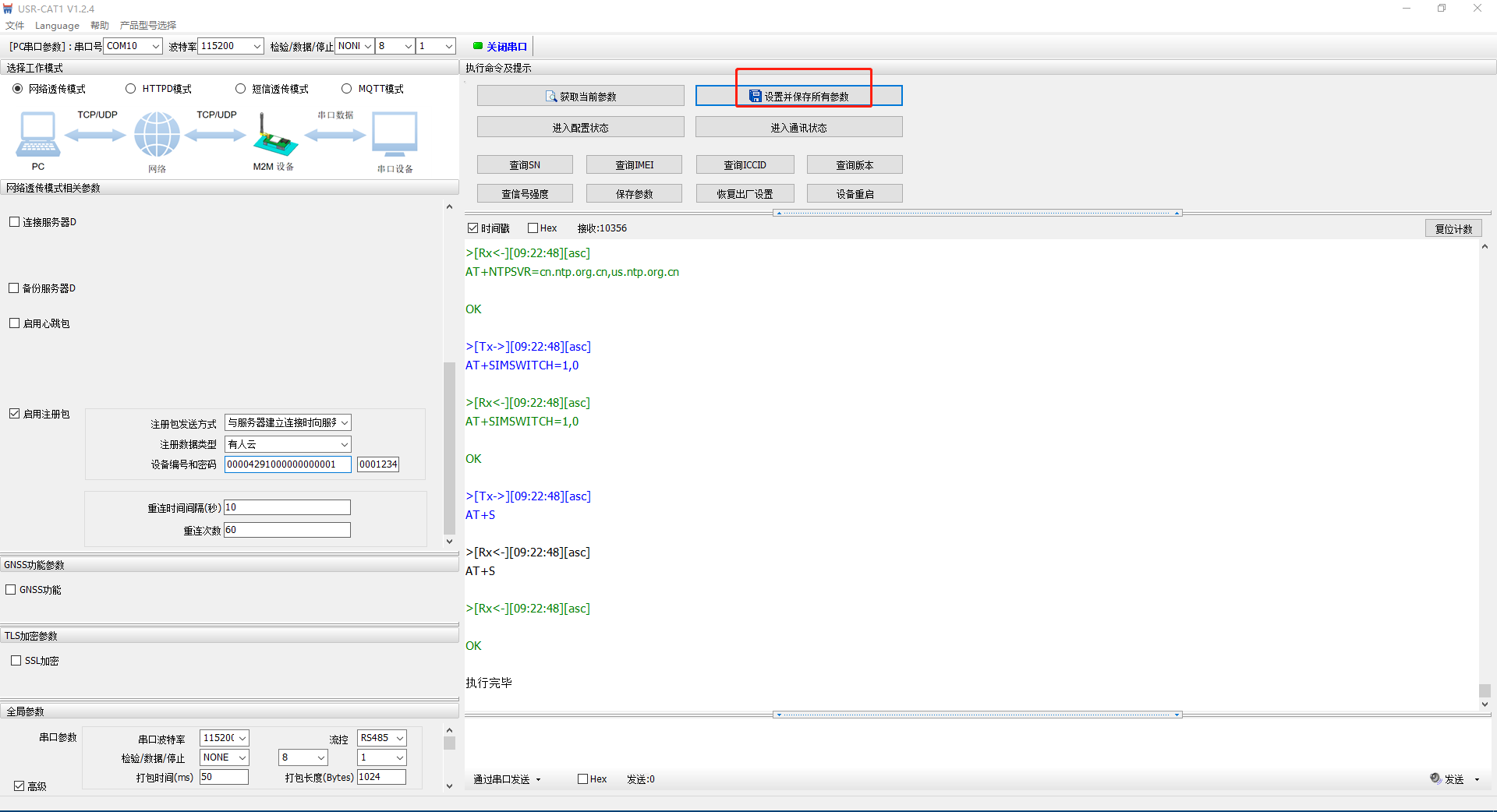
Task: Open the Language menu
Action: click(x=57, y=26)
